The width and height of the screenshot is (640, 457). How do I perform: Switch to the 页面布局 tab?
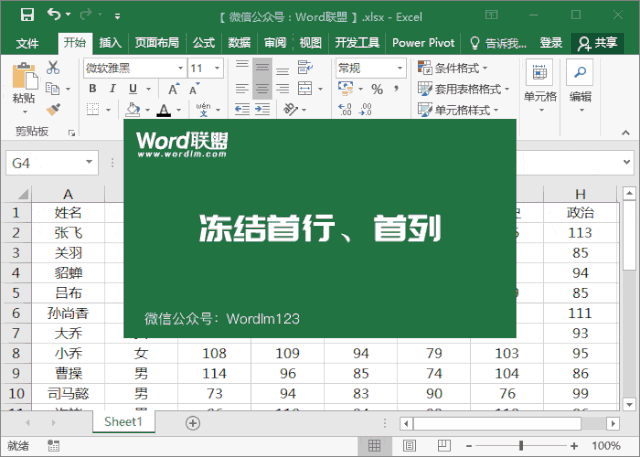157,42
